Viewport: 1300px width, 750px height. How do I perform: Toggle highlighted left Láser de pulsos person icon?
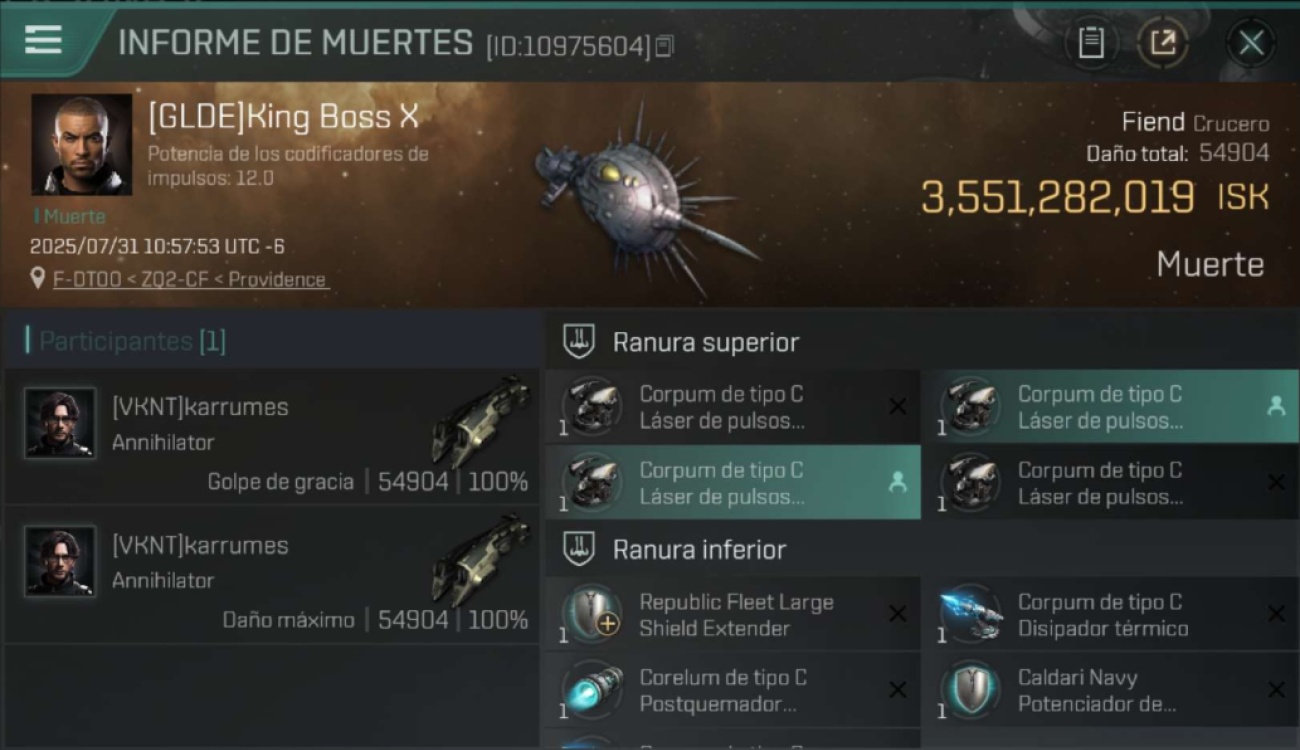897,483
